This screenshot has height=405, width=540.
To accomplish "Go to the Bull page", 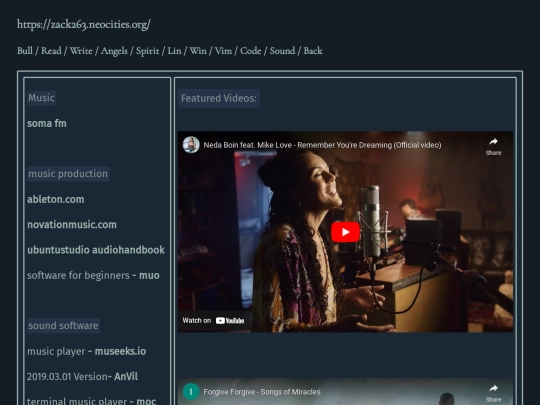I will (x=25, y=51).
